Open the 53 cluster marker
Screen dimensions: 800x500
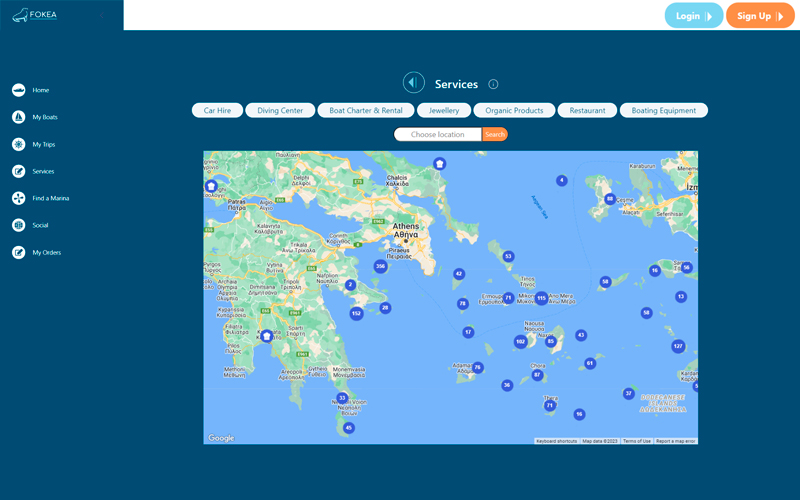click(508, 256)
